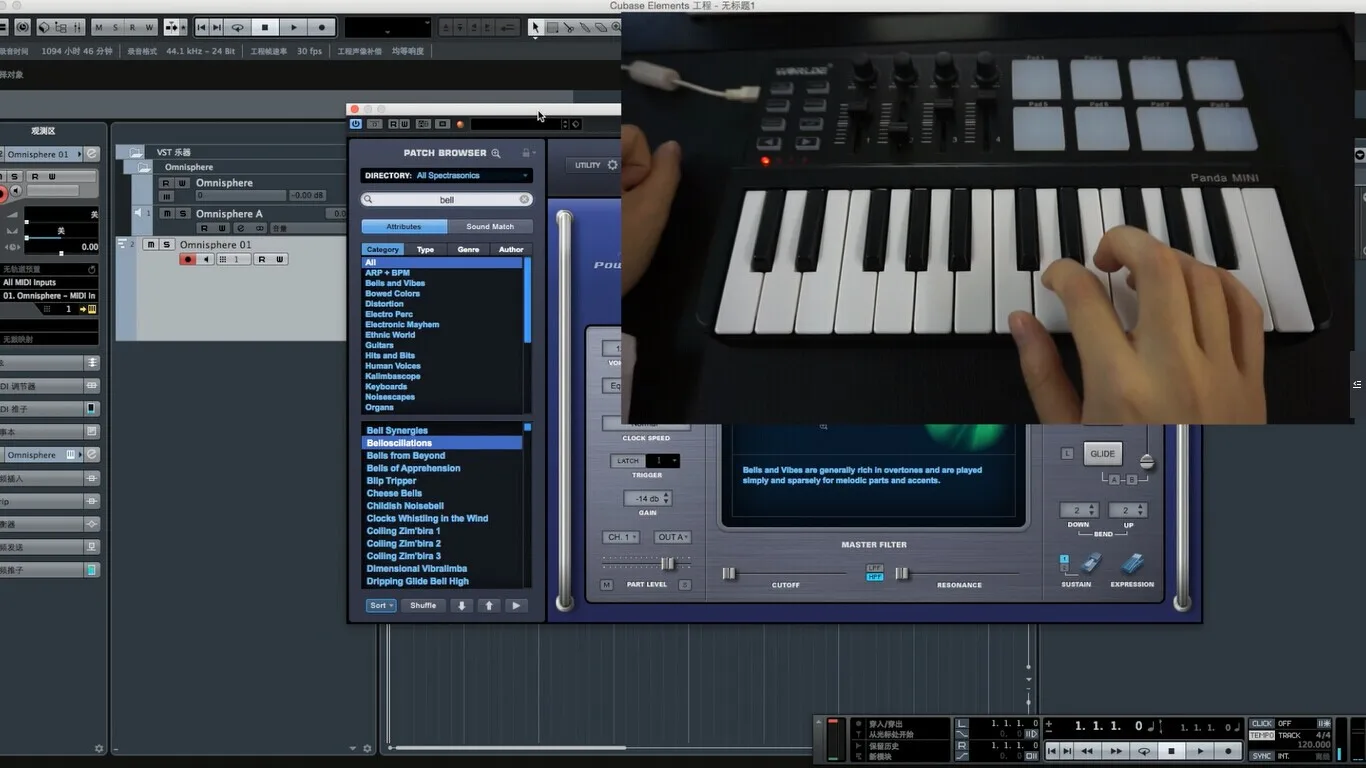
Task: Adjust the CUTOFF filter slider
Action: coord(729,573)
